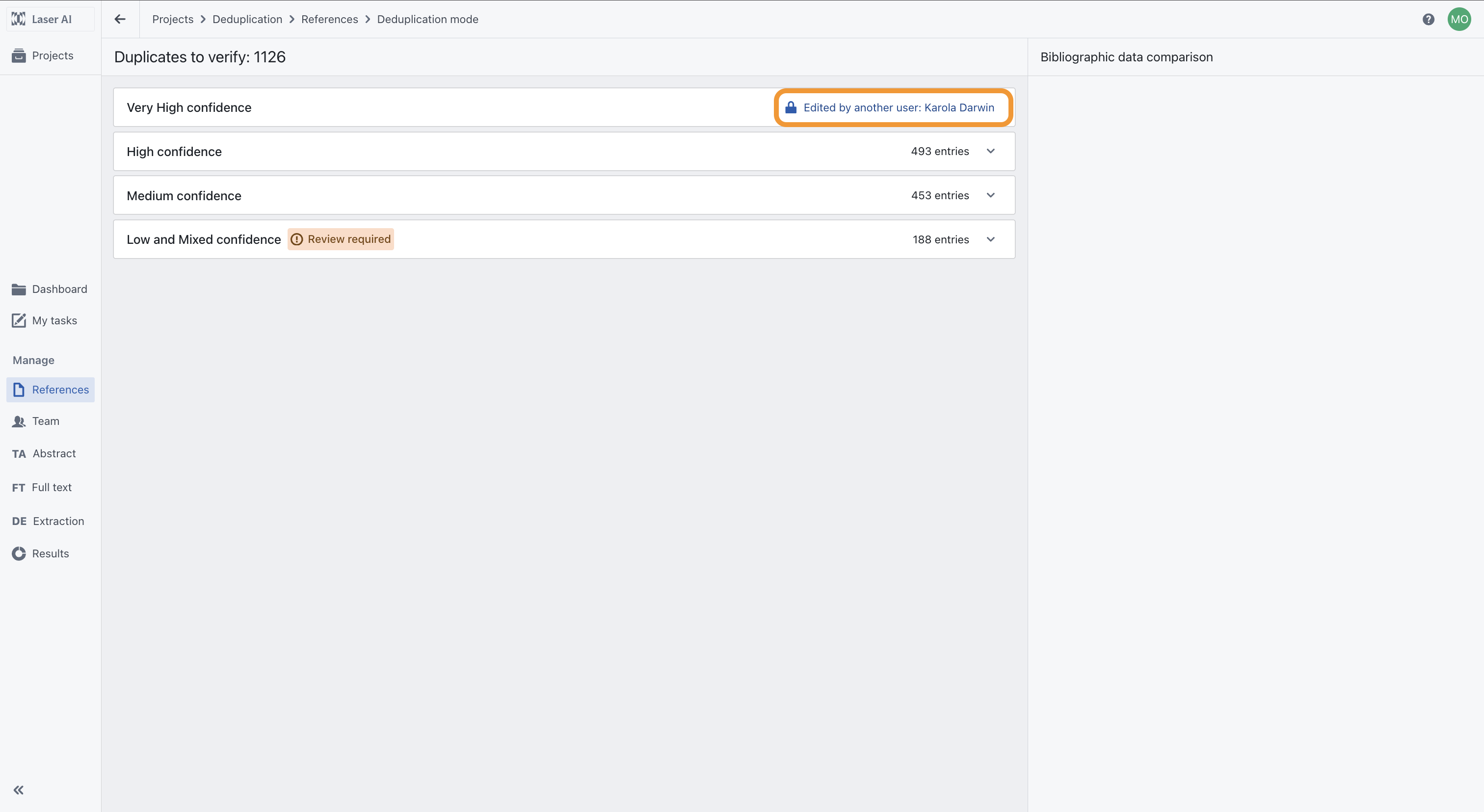Image resolution: width=1484 pixels, height=812 pixels.
Task: Click the MO user avatar
Action: point(1458,19)
